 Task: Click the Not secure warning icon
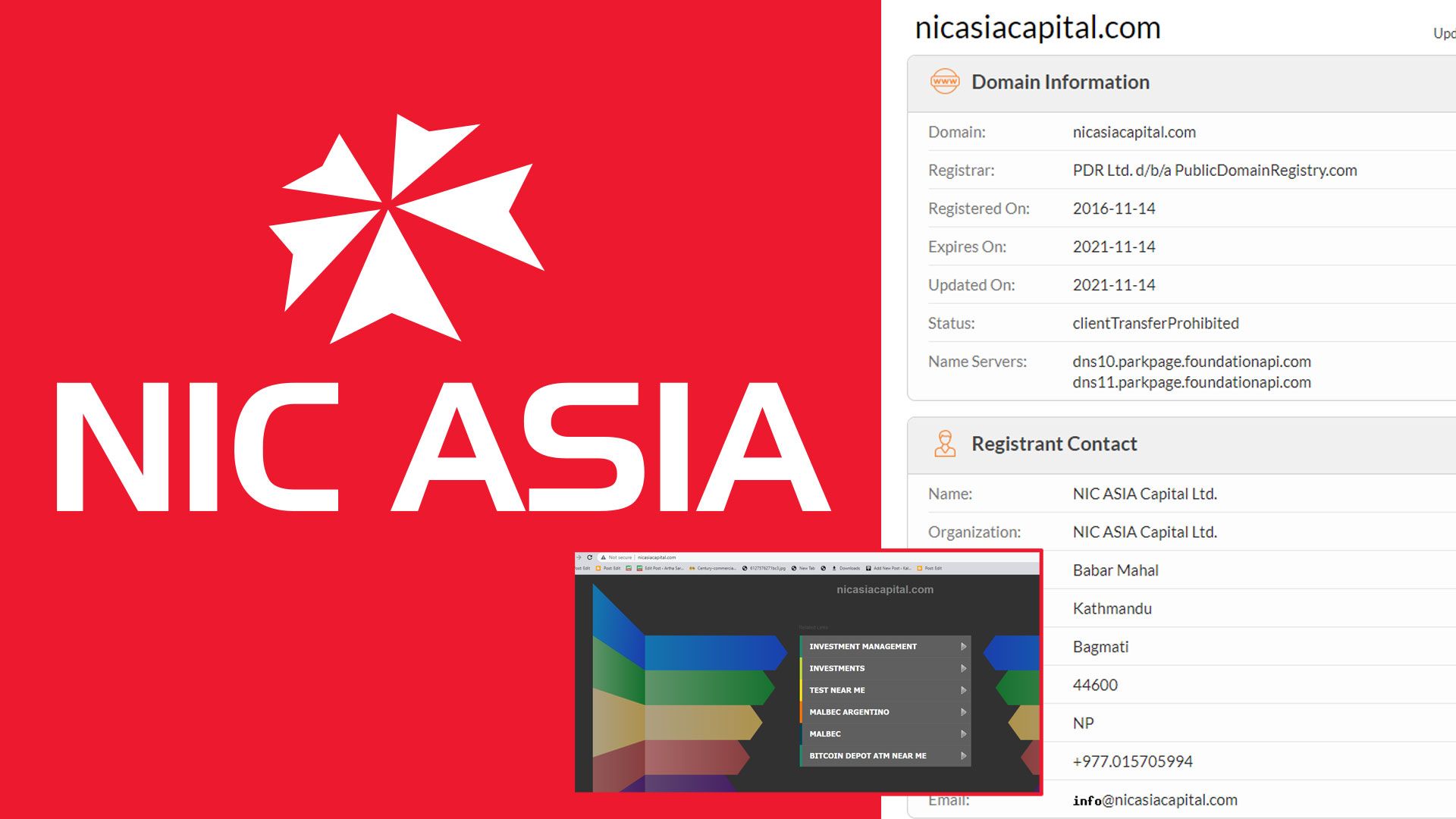click(604, 557)
